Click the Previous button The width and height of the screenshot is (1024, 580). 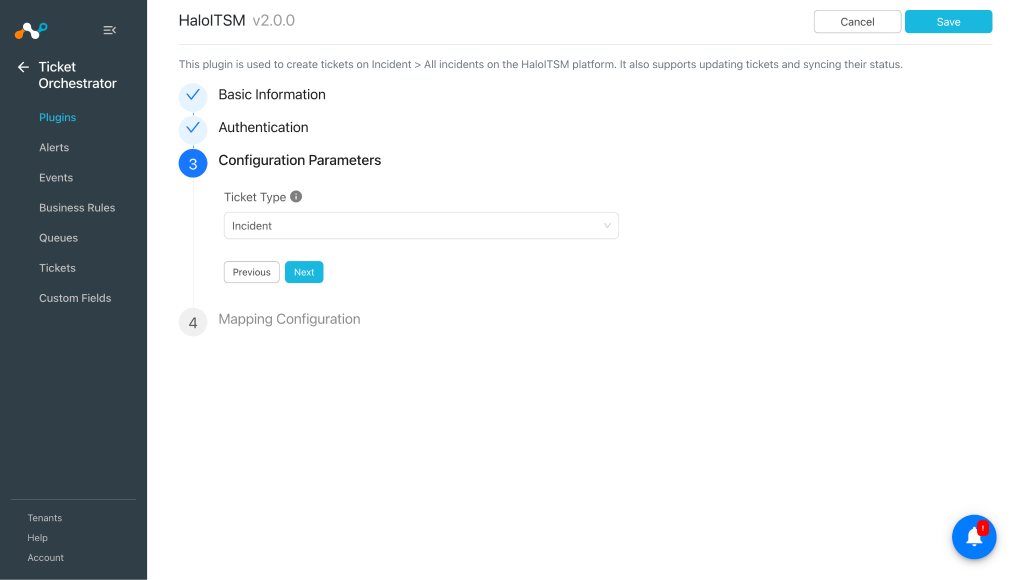coord(251,272)
